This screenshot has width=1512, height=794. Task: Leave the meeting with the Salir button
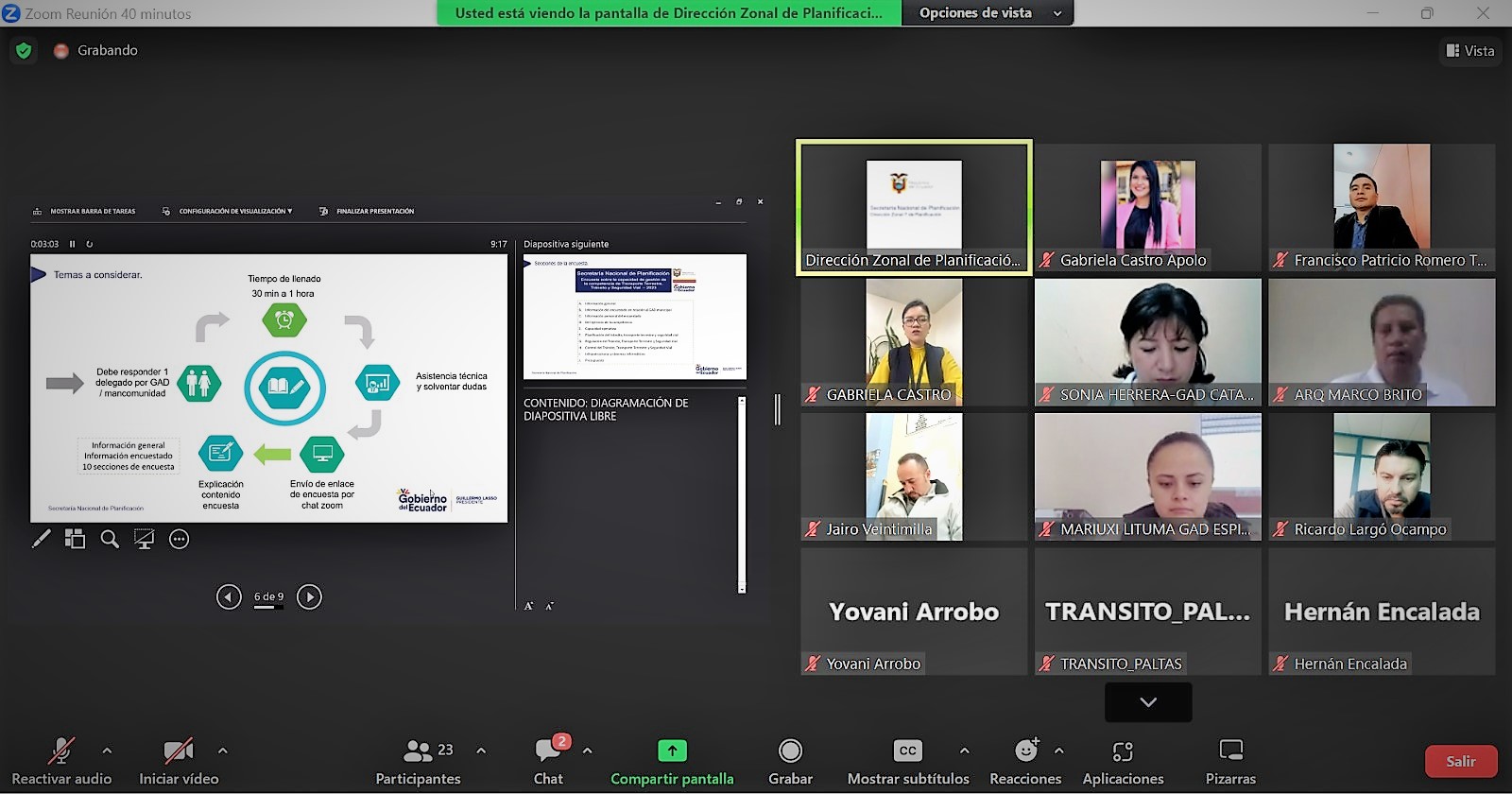point(1460,761)
